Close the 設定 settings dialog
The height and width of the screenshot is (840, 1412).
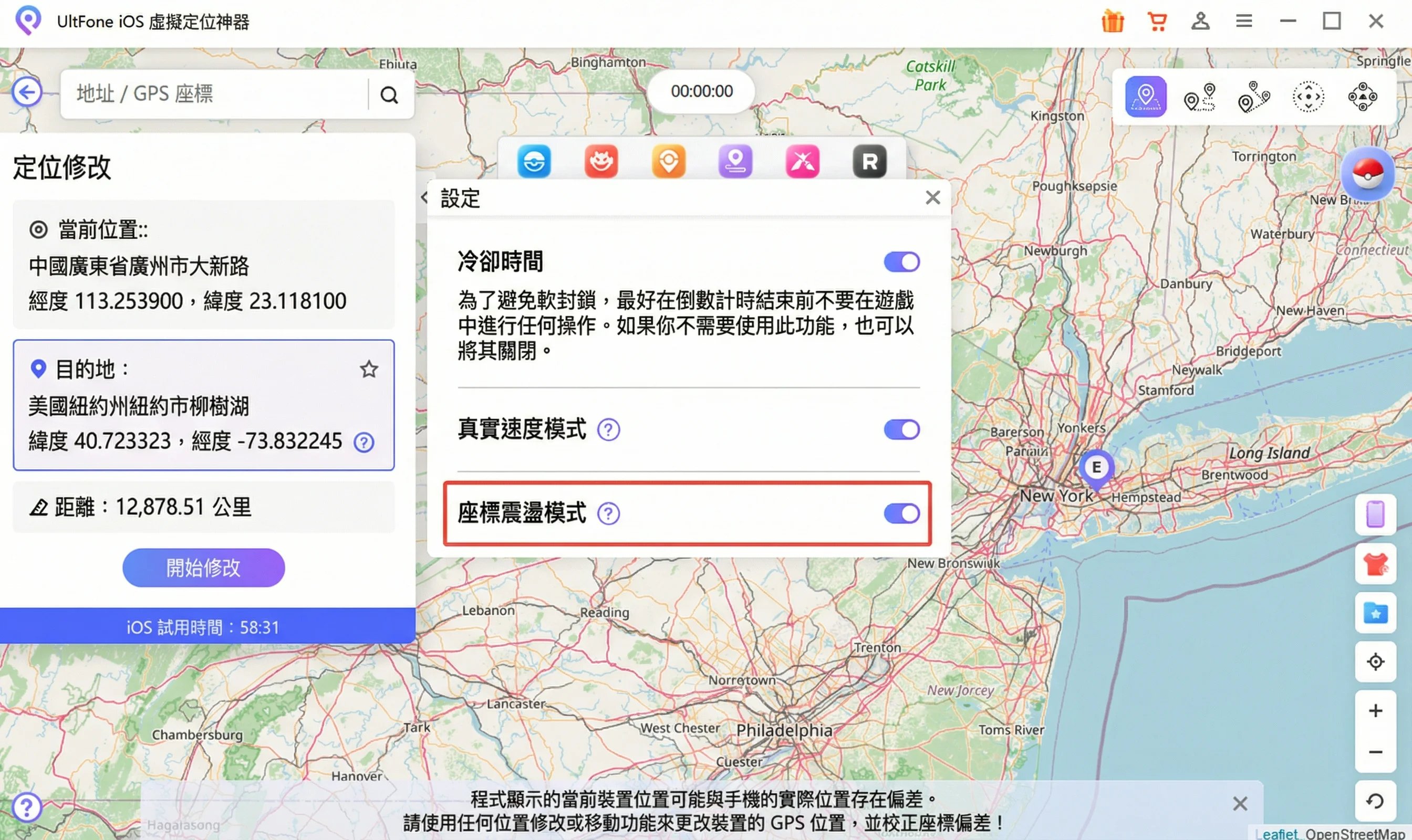coord(933,197)
